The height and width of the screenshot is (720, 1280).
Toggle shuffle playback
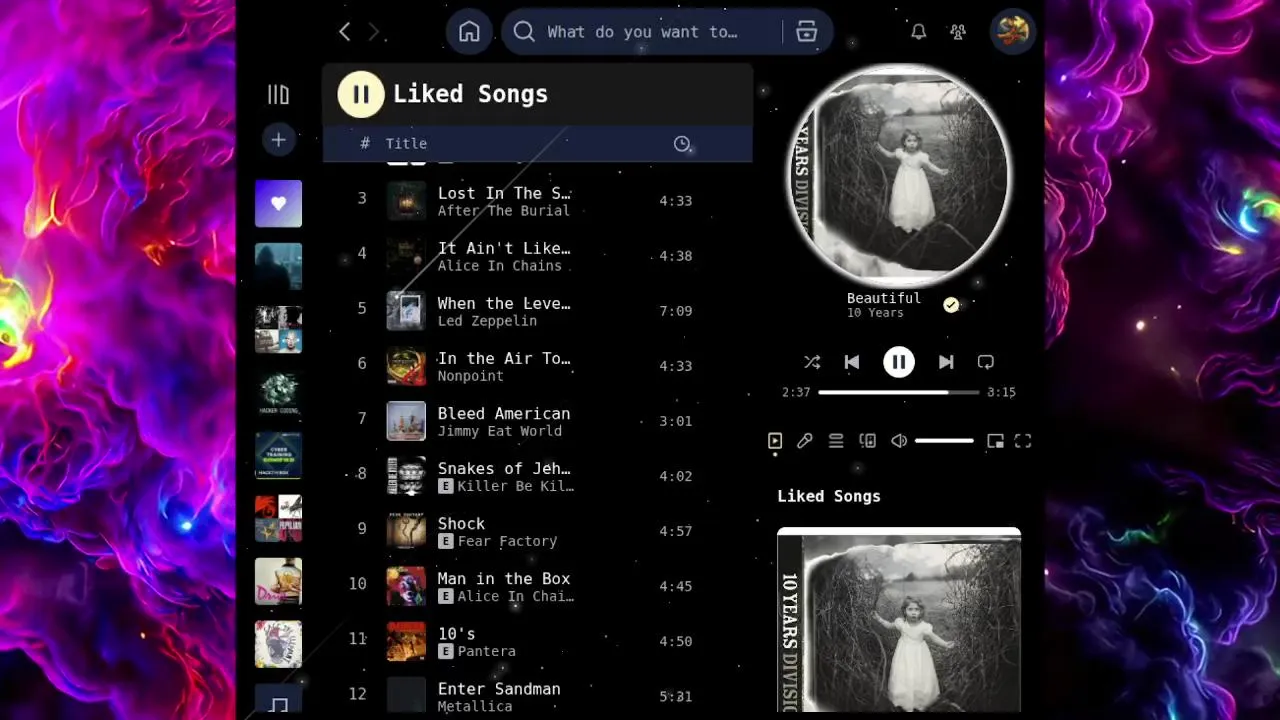[x=812, y=362]
